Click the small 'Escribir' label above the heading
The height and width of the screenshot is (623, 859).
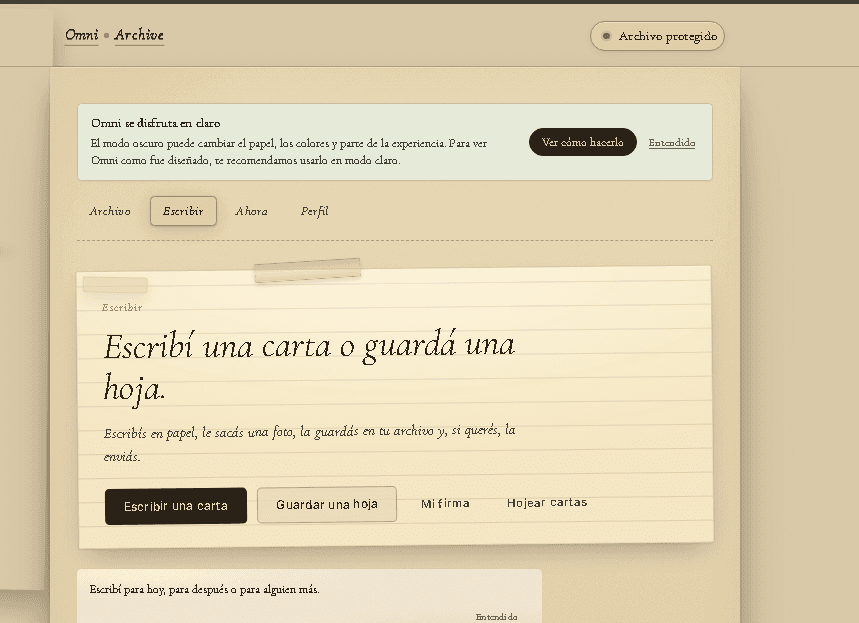(122, 307)
